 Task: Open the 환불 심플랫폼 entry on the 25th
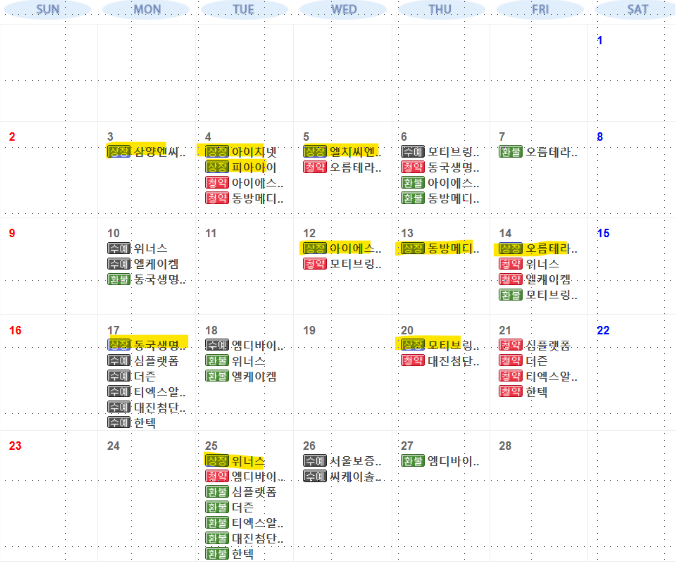point(241,492)
